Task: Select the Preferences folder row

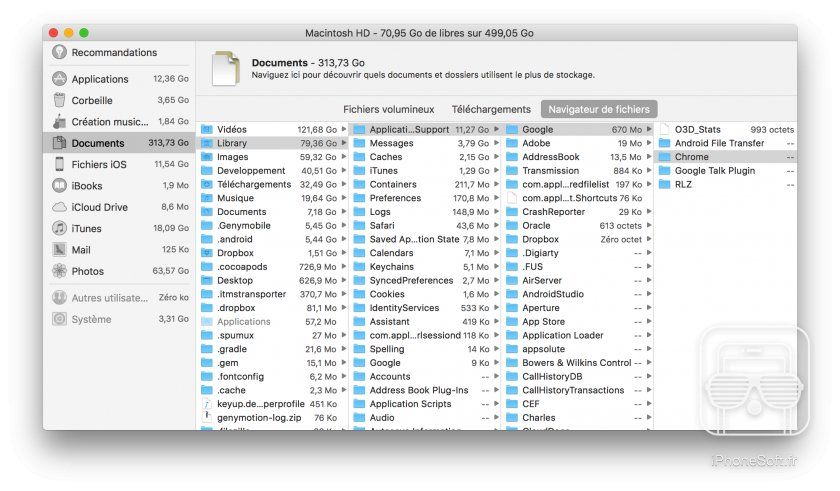Action: point(425,198)
